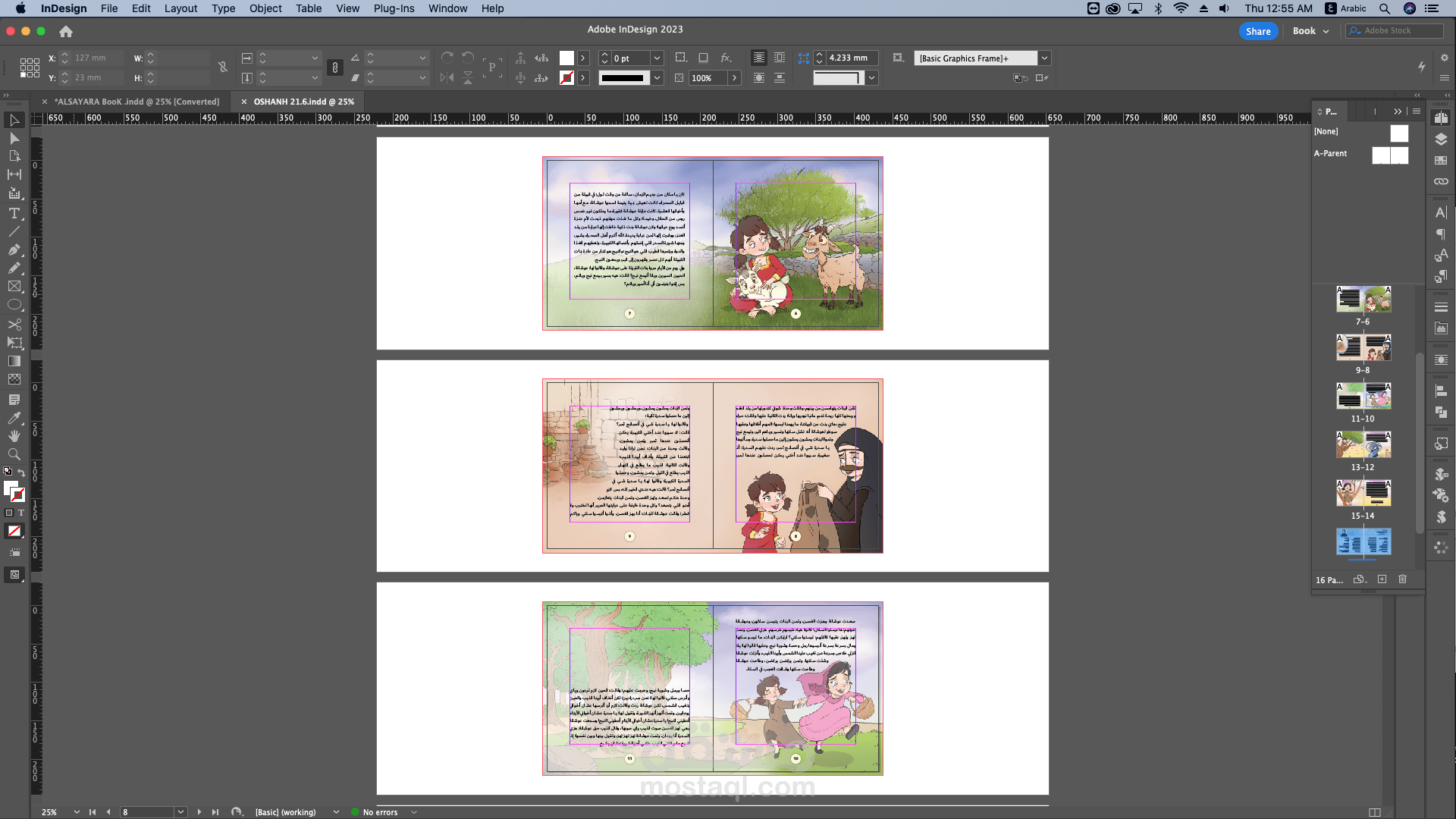Select the Pen tool
The image size is (1456, 819).
tap(14, 249)
